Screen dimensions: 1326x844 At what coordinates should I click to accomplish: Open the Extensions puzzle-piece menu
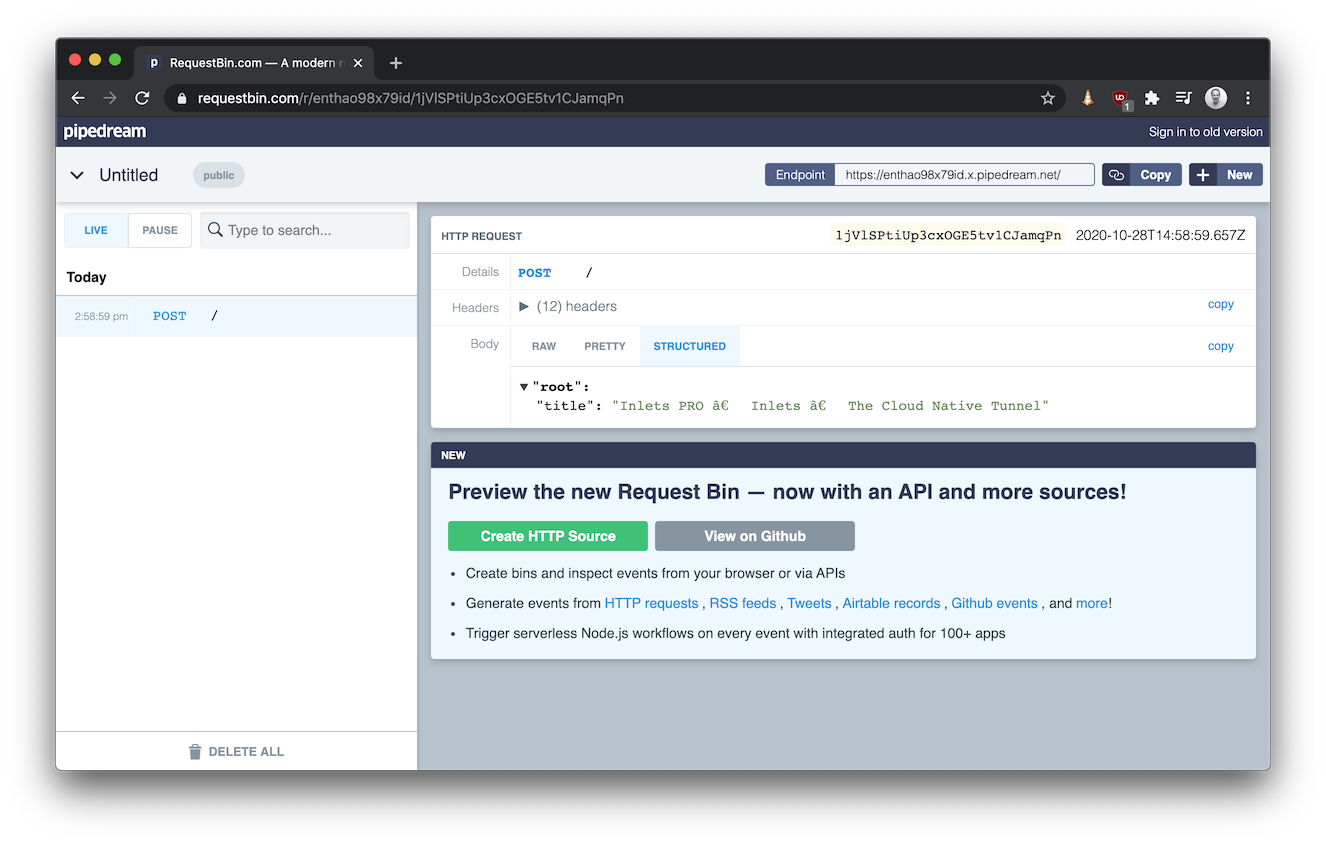click(1152, 98)
